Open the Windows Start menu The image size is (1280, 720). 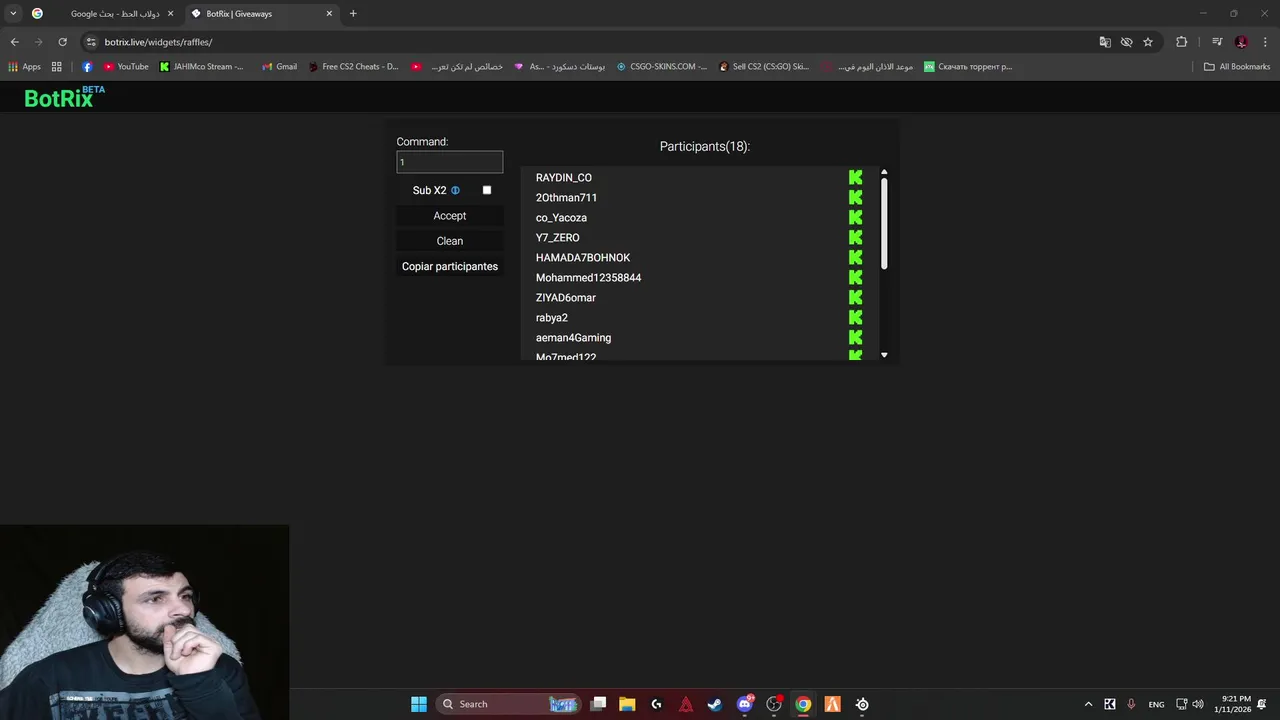pyautogui.click(x=419, y=704)
